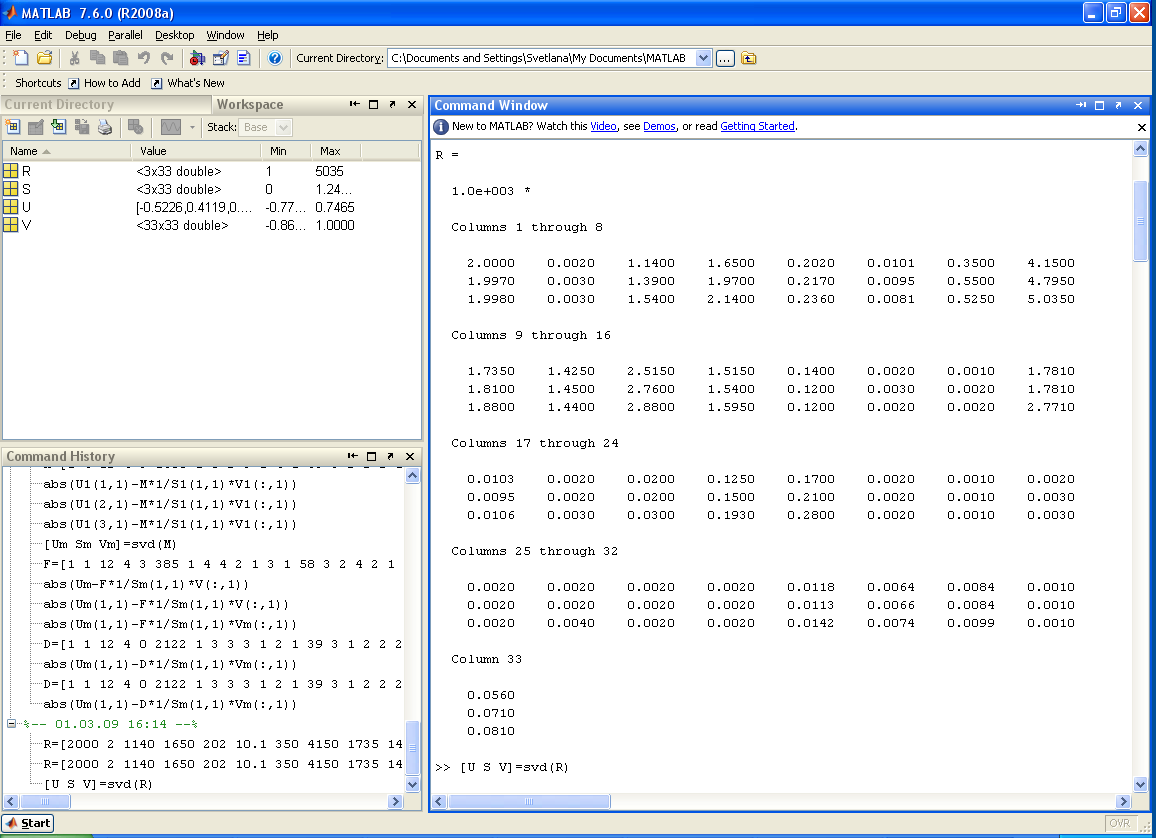Viewport: 1156px width, 838px height.
Task: Open the Current Directory path dropdown
Action: [703, 58]
